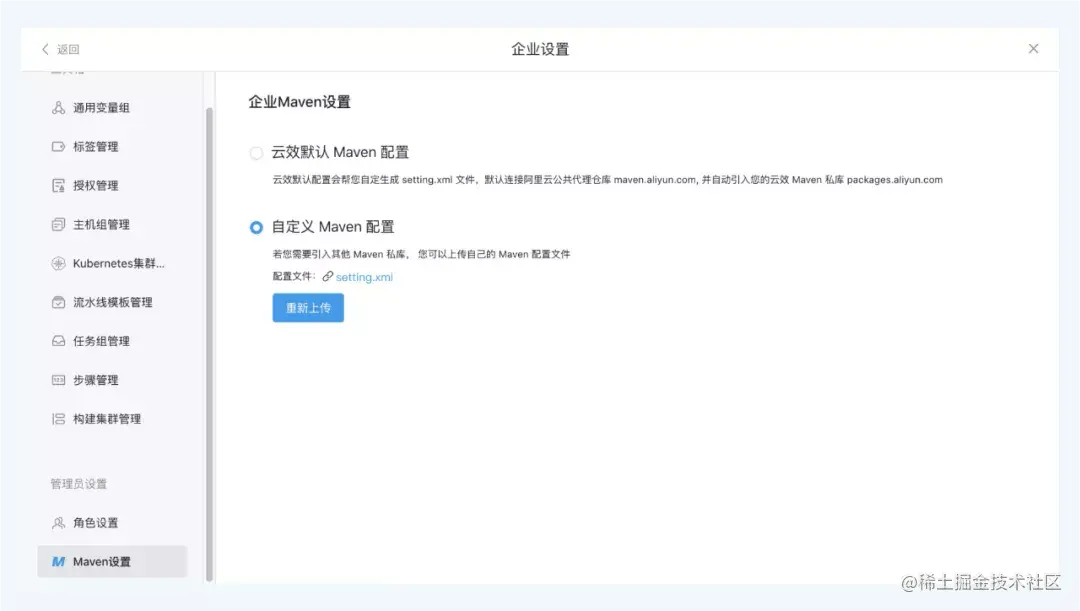Click the 主机组管理 icon
The width and height of the screenshot is (1080, 611).
point(59,225)
